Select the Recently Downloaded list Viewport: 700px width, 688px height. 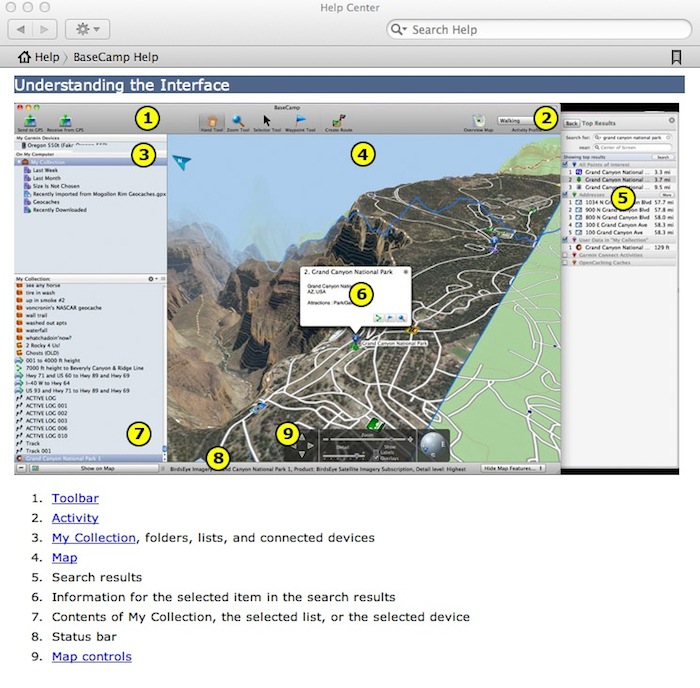(59, 210)
